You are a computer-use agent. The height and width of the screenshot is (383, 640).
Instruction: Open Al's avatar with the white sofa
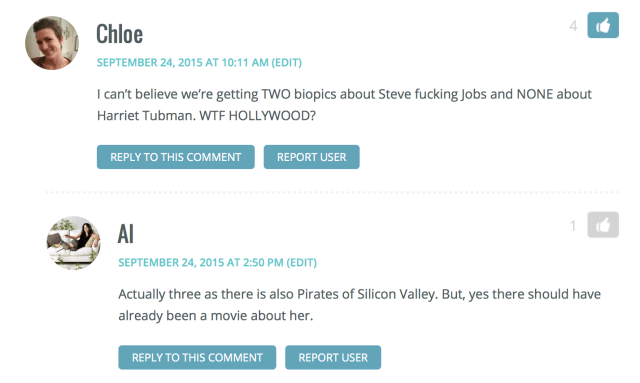[73, 243]
